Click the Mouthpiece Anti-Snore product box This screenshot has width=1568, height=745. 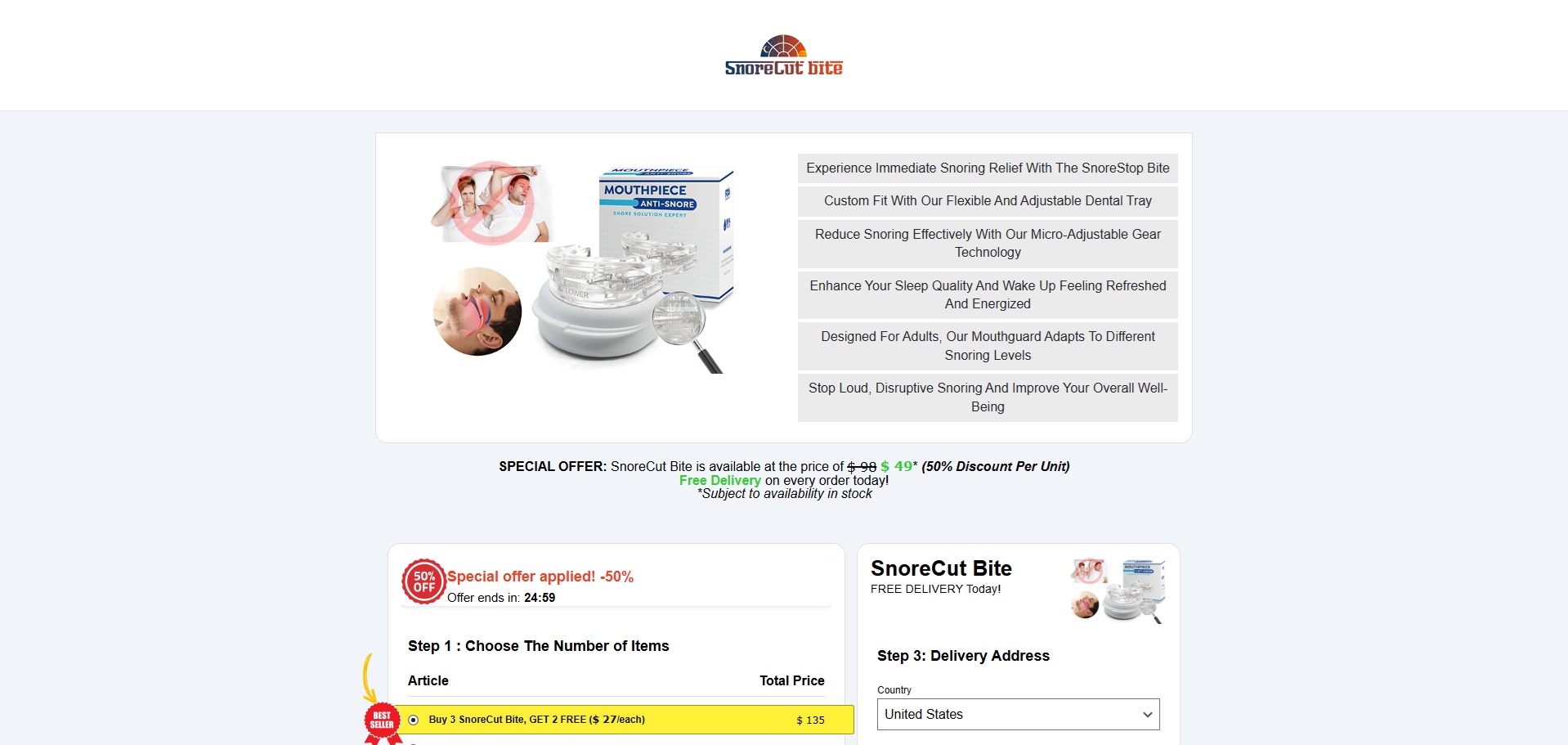[665, 233]
